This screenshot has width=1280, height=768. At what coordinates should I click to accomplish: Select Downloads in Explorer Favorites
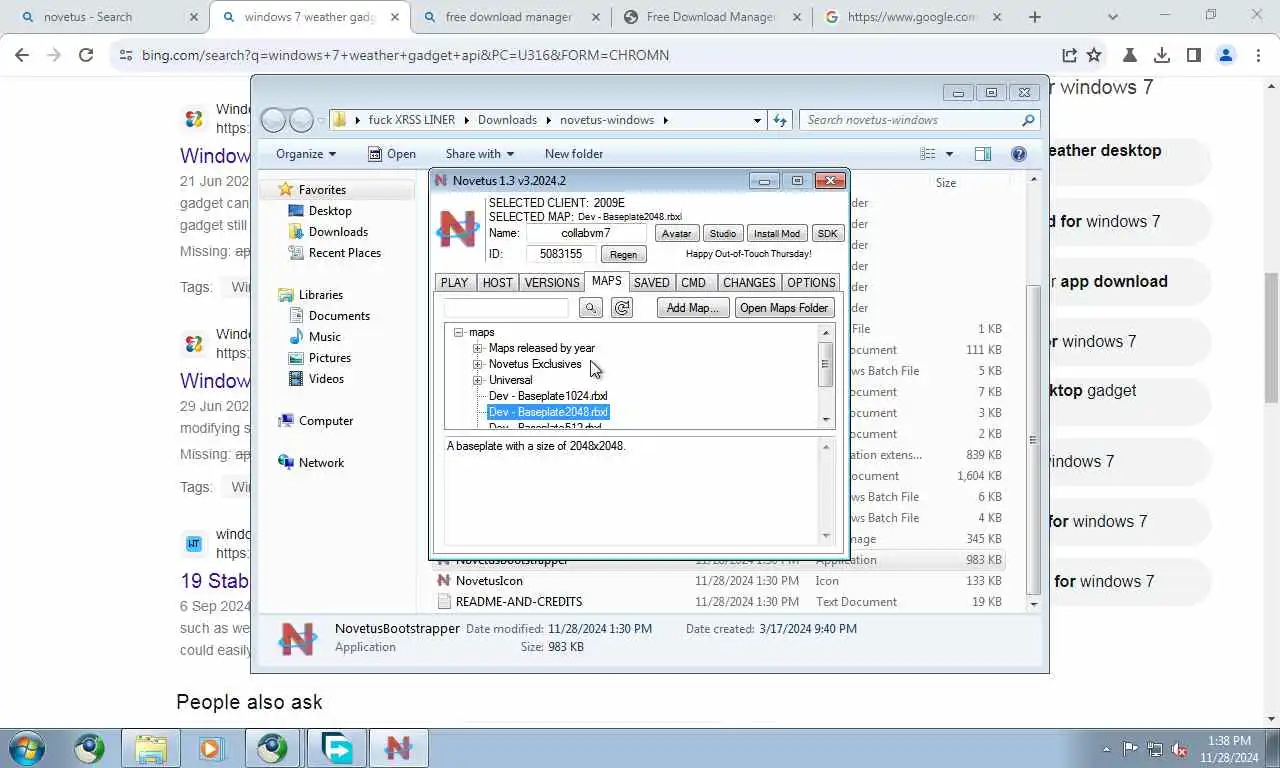pyautogui.click(x=338, y=232)
